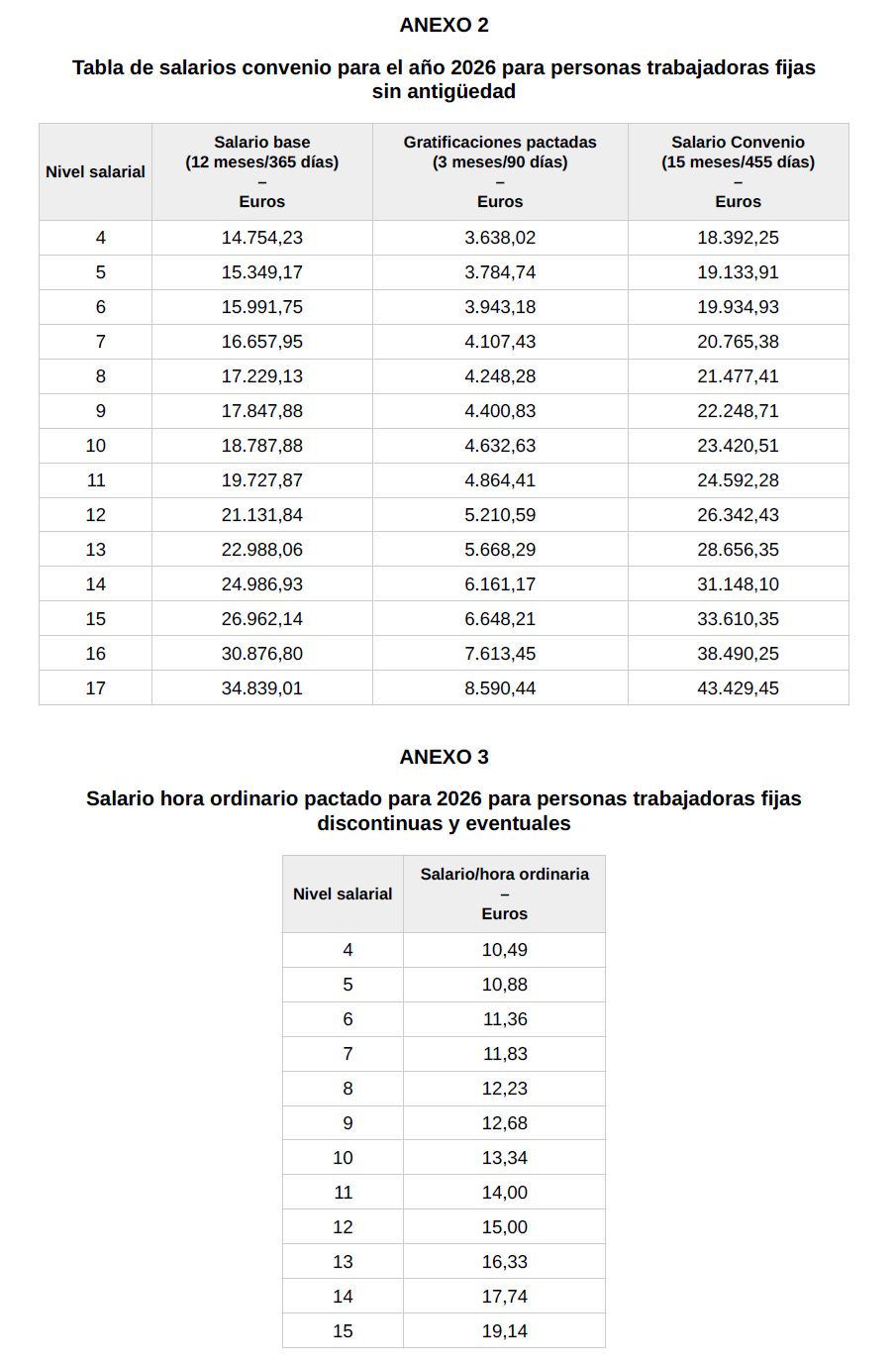Click the ANEXO 2 heading
Screen dimensions: 896x1364
(444, 25)
